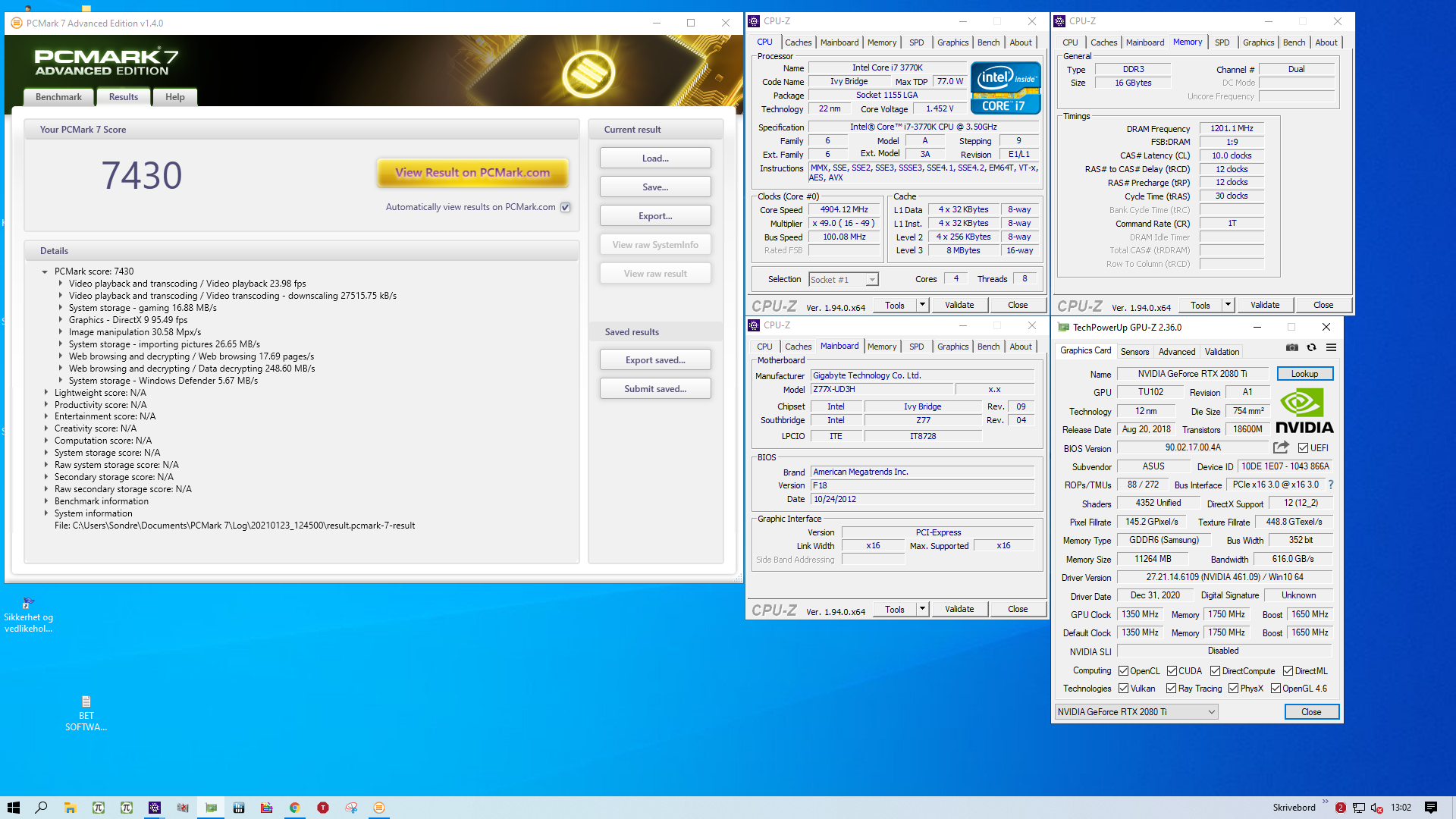Take a GPU-Z screenshot with the camera icon
Screen dimensions: 1456x819
pos(1291,347)
